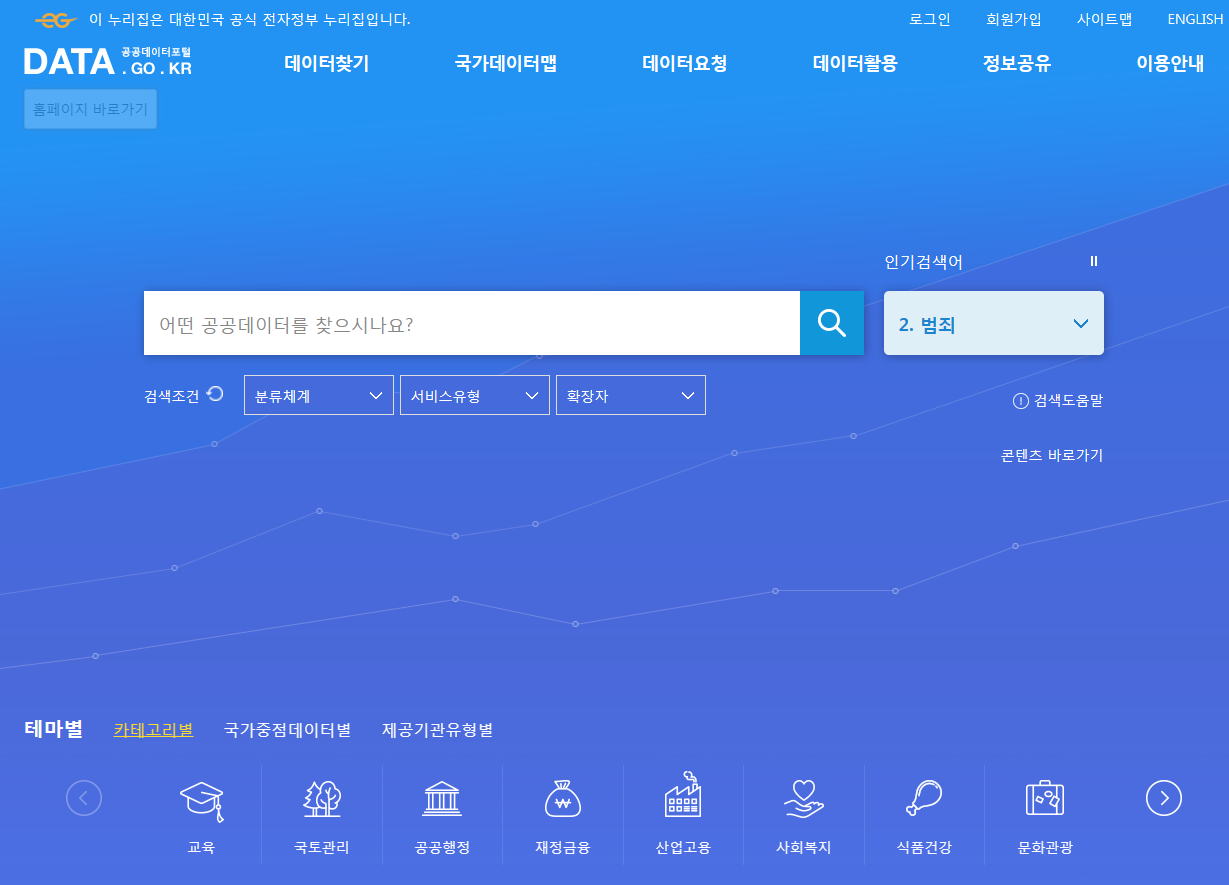Click the magnifier search button

pyautogui.click(x=832, y=323)
